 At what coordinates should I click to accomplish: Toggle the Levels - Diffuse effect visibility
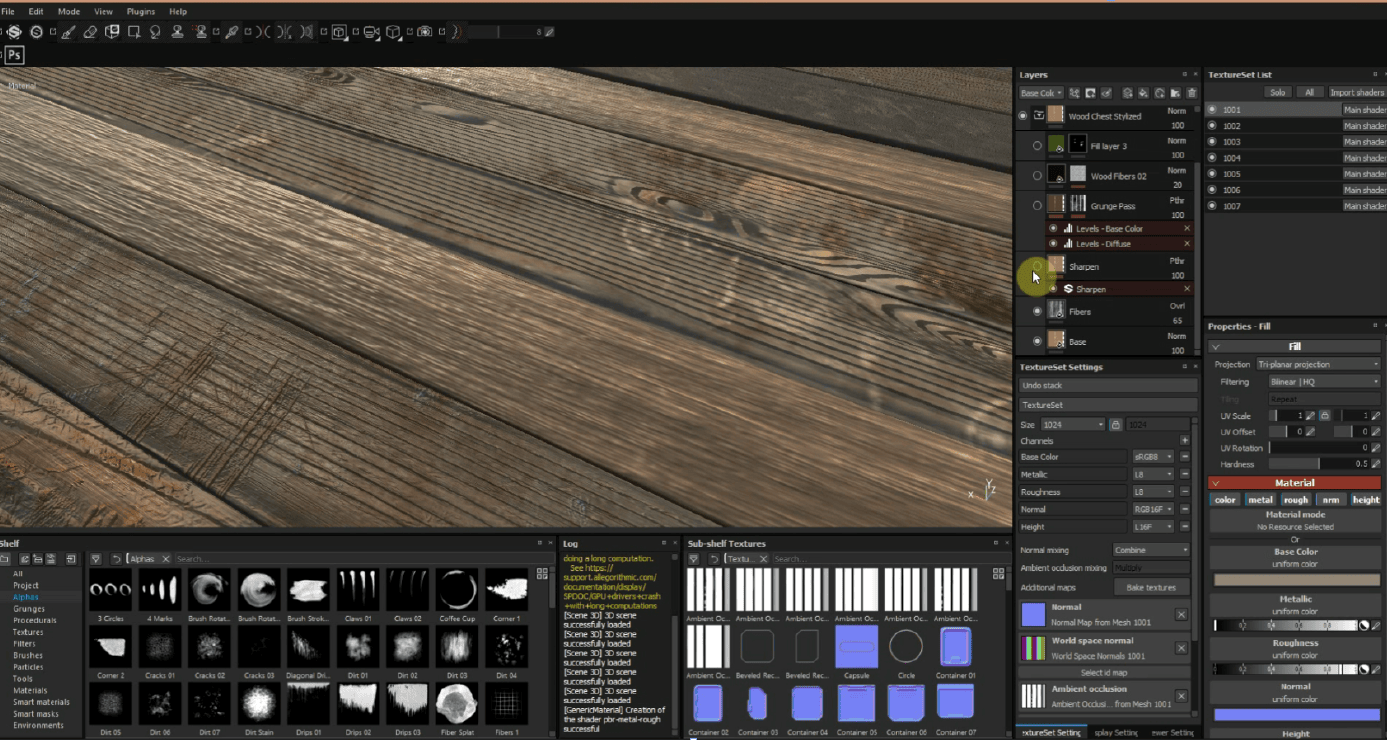[1053, 244]
